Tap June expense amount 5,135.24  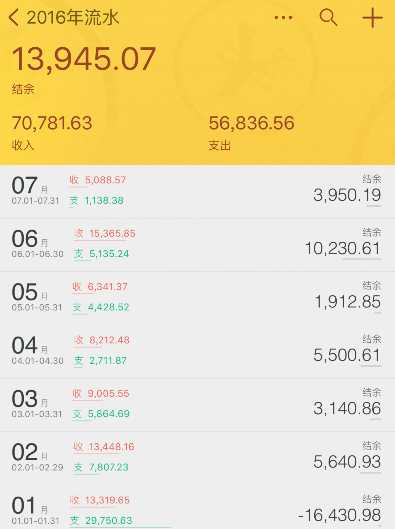tap(109, 254)
